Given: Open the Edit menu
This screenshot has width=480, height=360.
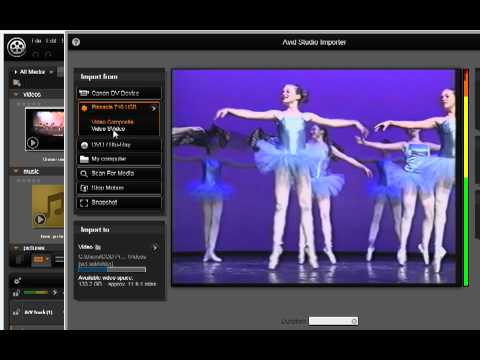Looking at the screenshot, I should 51,41.
